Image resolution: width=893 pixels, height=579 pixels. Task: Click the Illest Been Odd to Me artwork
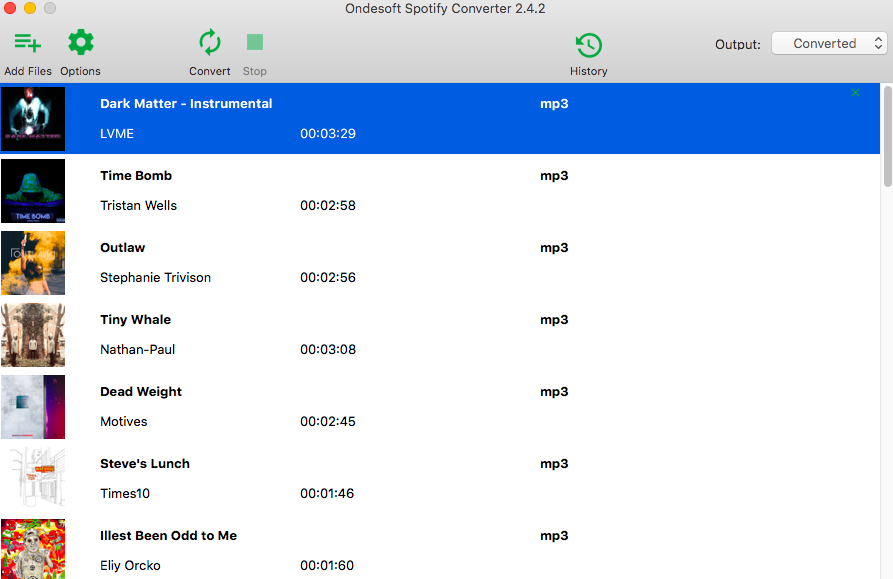[x=33, y=549]
